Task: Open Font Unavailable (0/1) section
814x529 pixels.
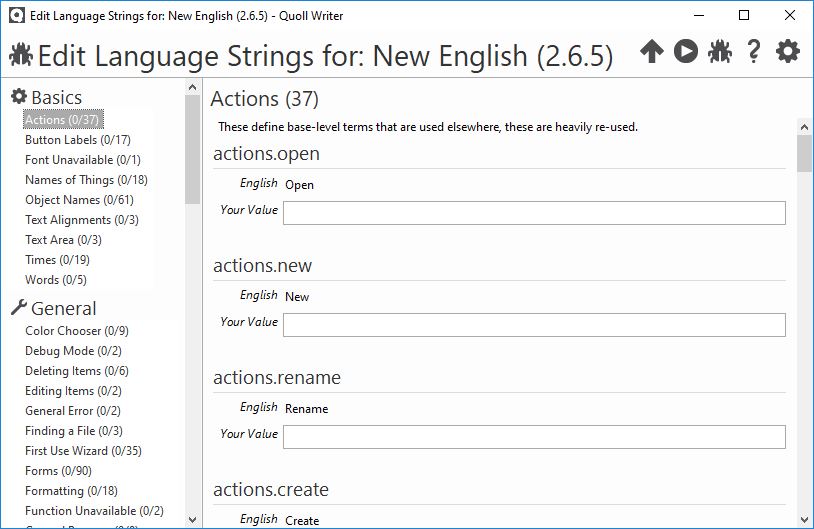Action: pyautogui.click(x=83, y=159)
